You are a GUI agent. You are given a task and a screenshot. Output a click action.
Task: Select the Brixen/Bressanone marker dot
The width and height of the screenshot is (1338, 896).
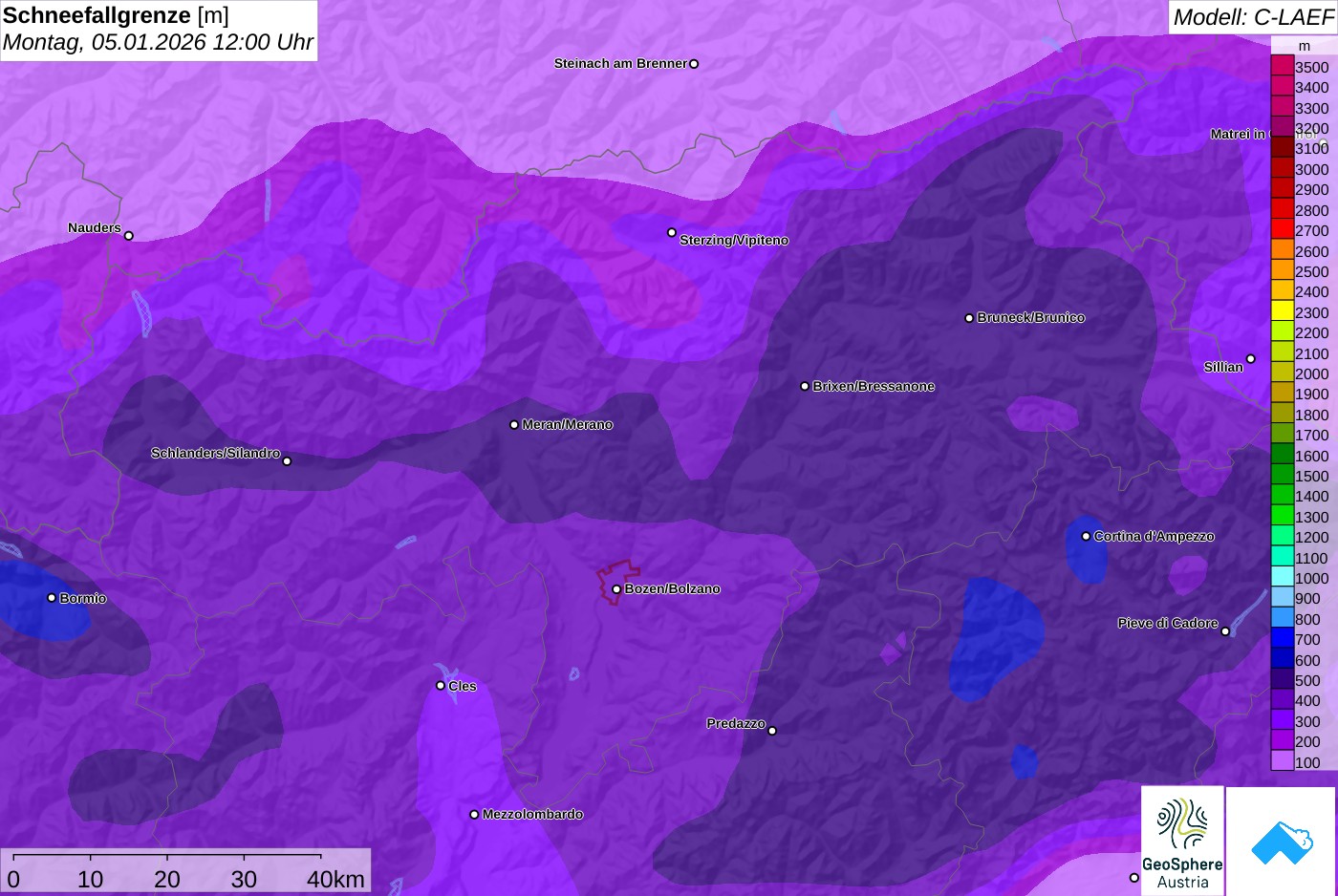tap(805, 386)
